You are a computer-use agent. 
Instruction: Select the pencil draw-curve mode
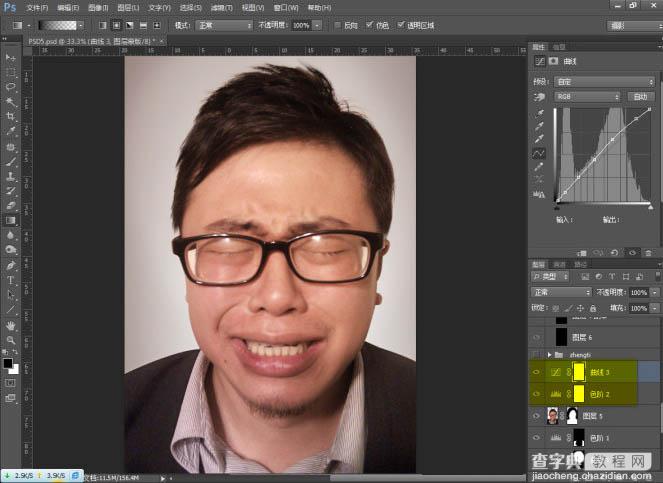point(539,167)
